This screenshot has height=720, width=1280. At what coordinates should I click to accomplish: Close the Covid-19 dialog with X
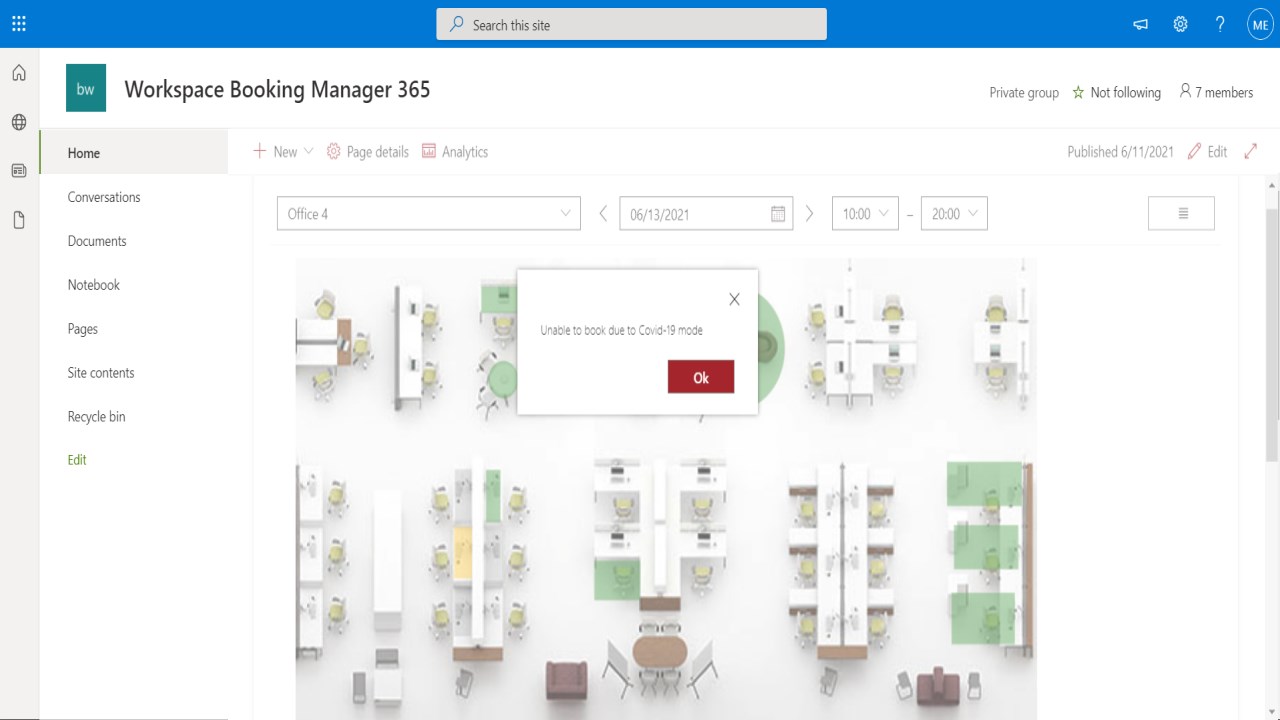click(734, 299)
